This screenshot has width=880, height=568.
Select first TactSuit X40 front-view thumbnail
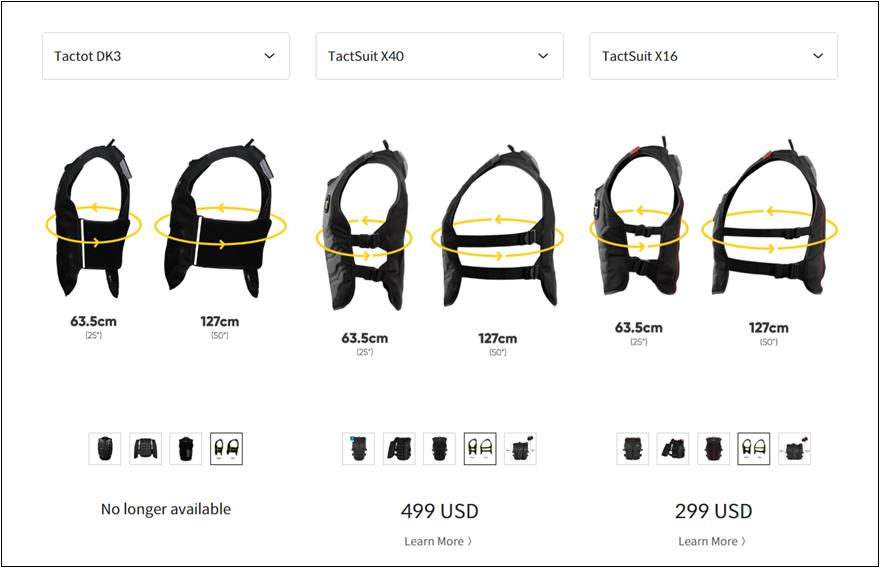pos(359,448)
